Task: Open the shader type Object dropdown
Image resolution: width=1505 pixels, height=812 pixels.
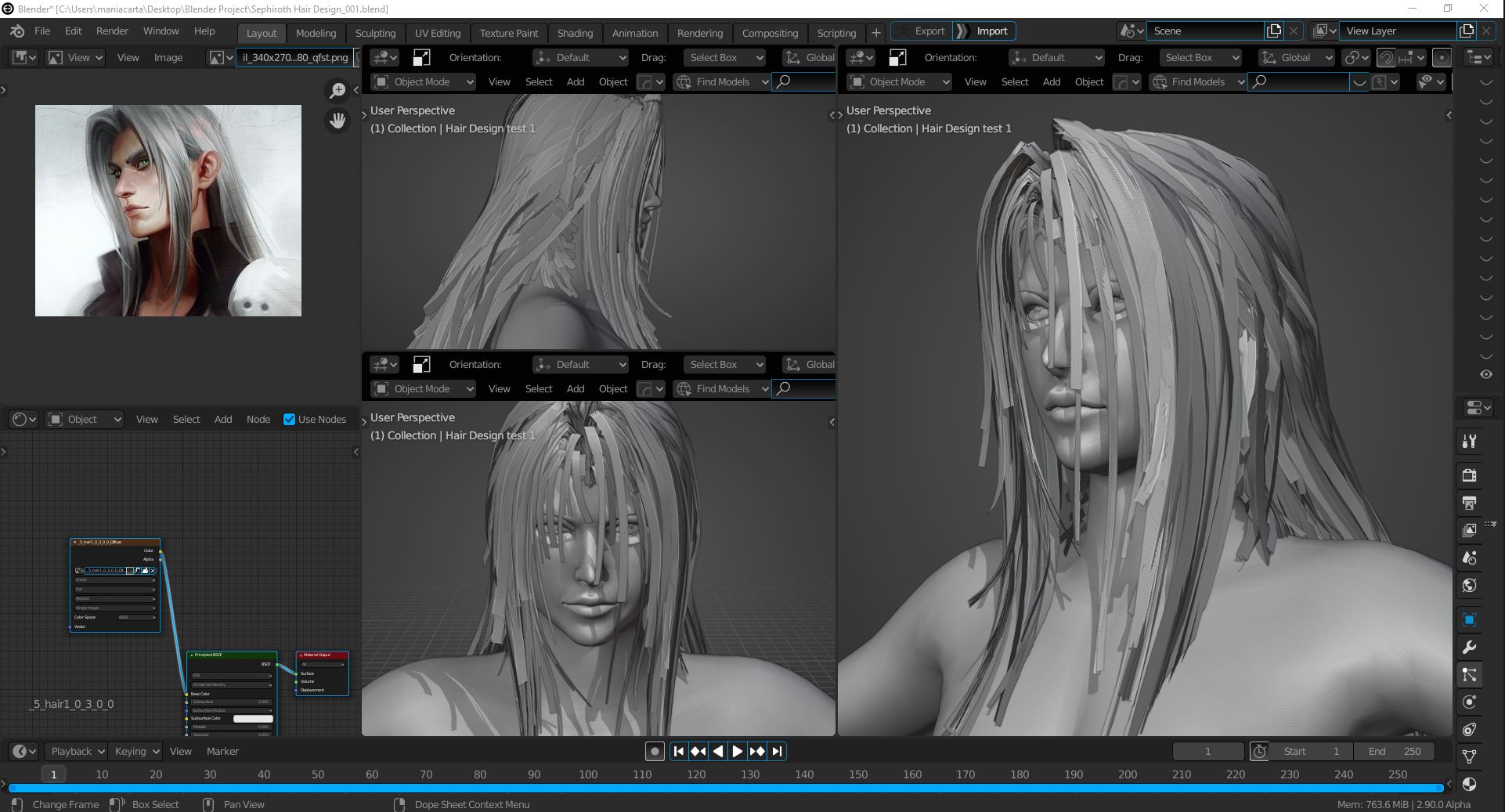Action: coord(85,420)
